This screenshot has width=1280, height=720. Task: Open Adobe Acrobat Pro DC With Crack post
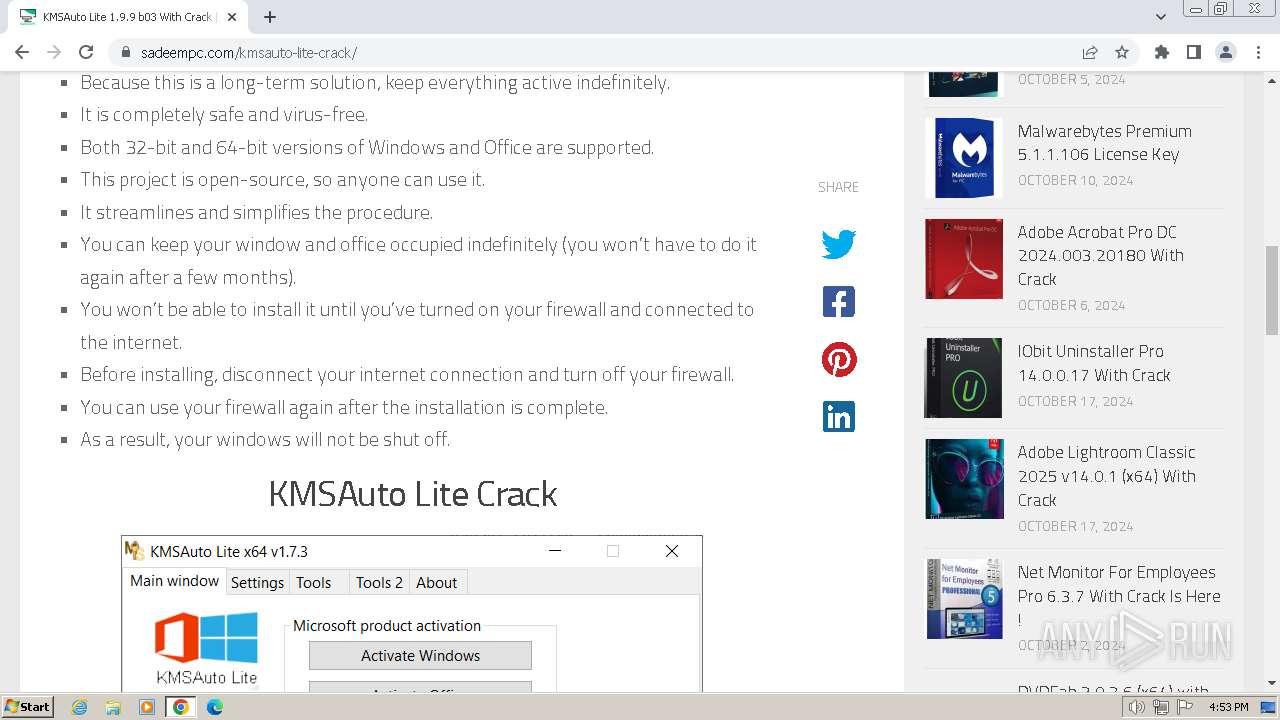click(1100, 255)
